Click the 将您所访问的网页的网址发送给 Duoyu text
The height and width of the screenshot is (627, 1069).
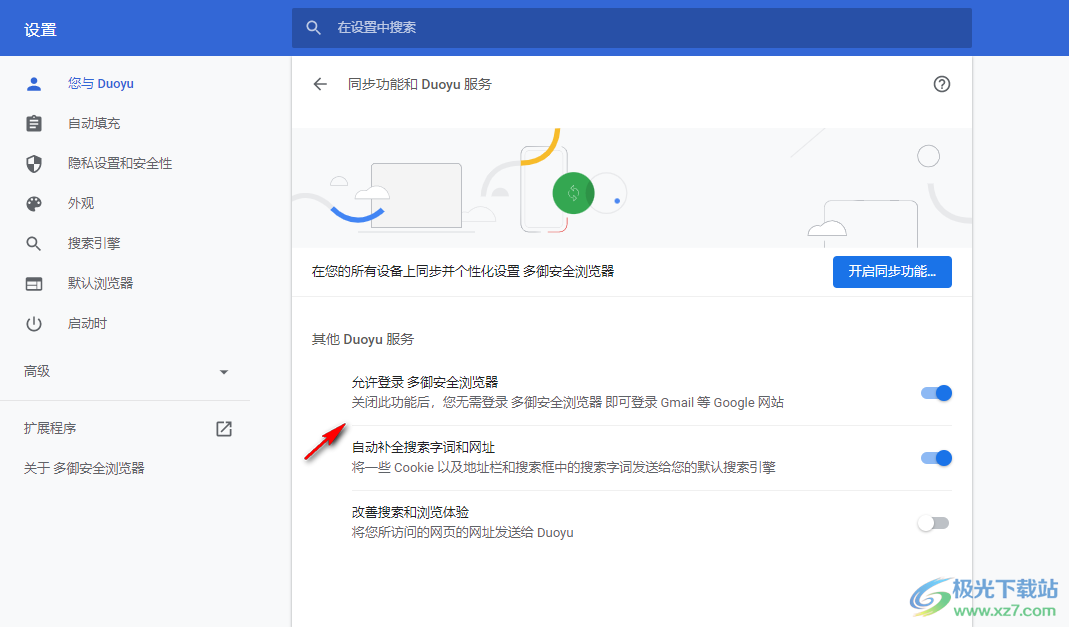462,533
